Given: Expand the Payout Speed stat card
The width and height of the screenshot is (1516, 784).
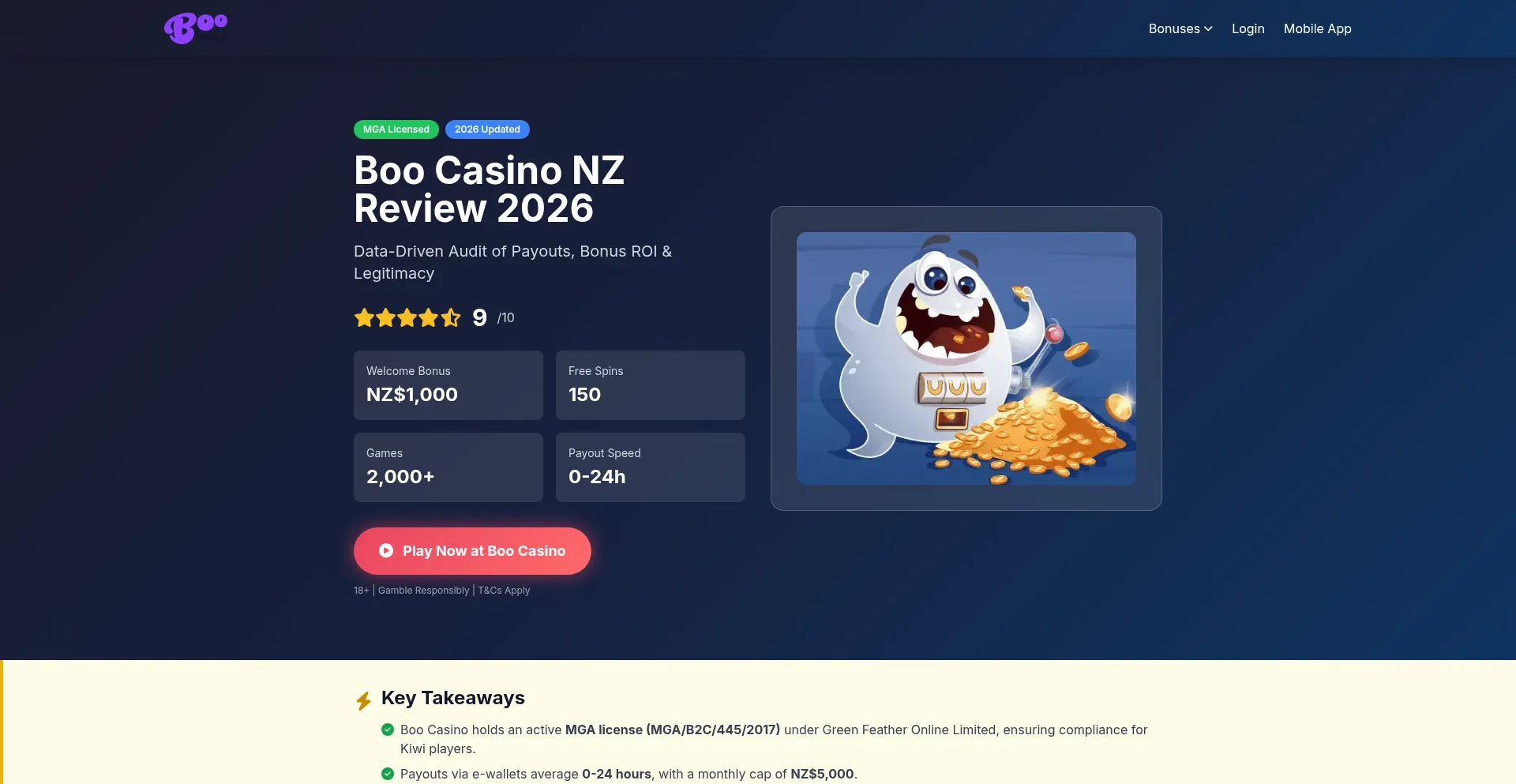Looking at the screenshot, I should pyautogui.click(x=650, y=467).
